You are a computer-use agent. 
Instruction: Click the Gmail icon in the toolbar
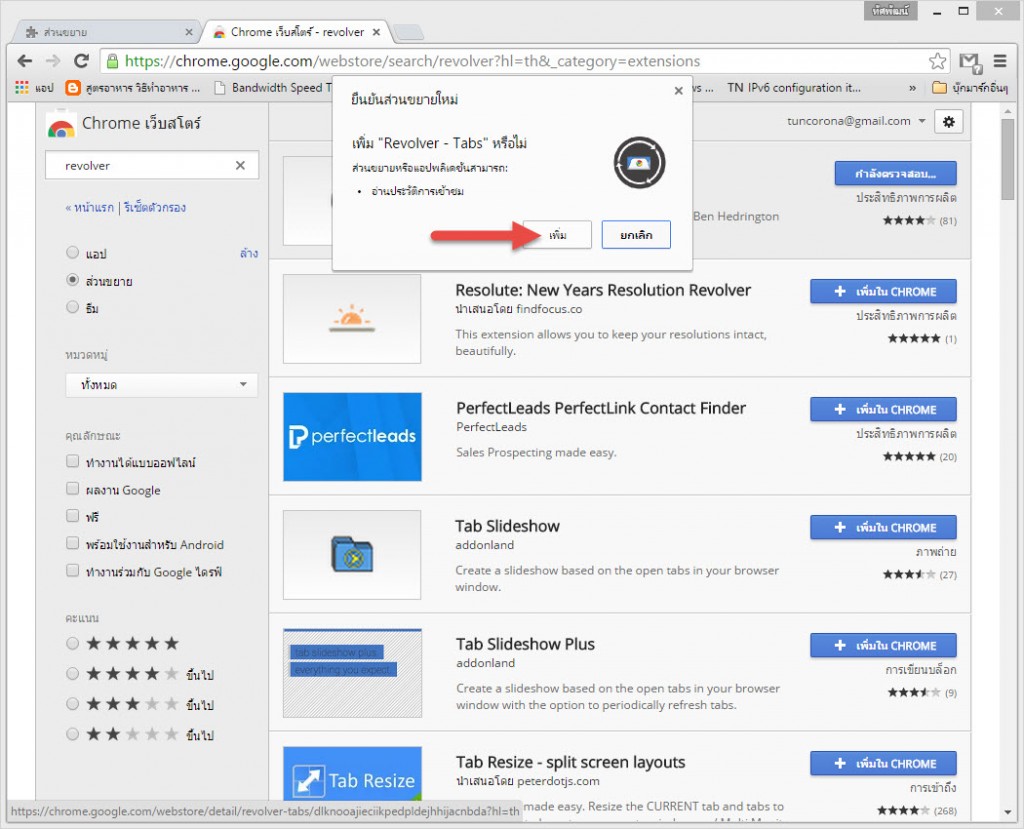click(968, 61)
